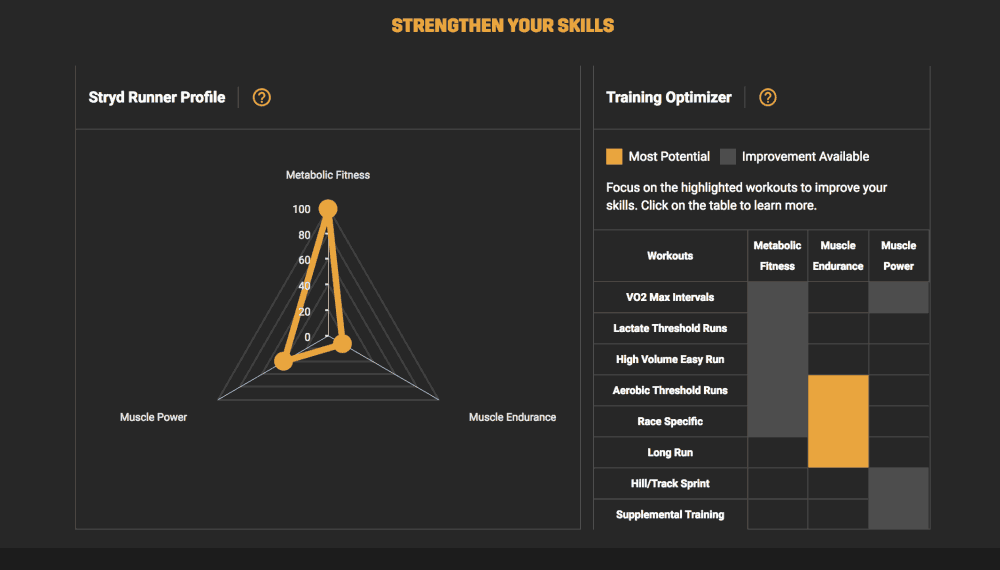Click the Metabolic Fitness column header
This screenshot has width=1000, height=570.
pos(777,256)
